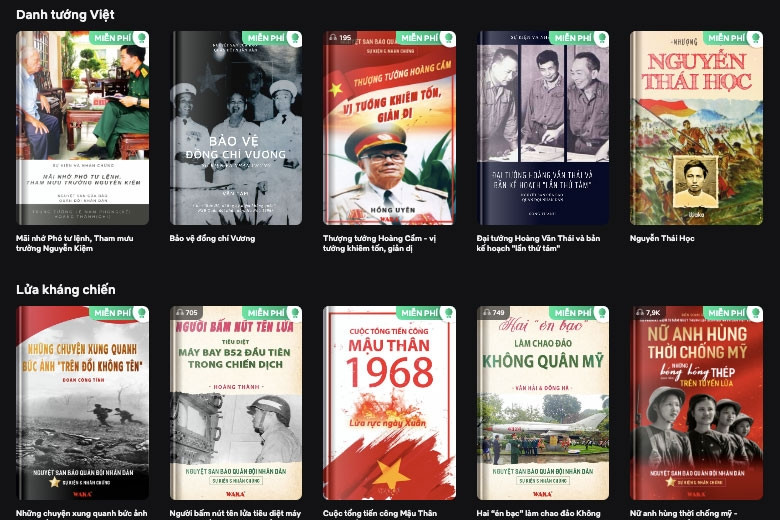Click the 705 listens headphone badge
780x520 pixels.
(186, 313)
